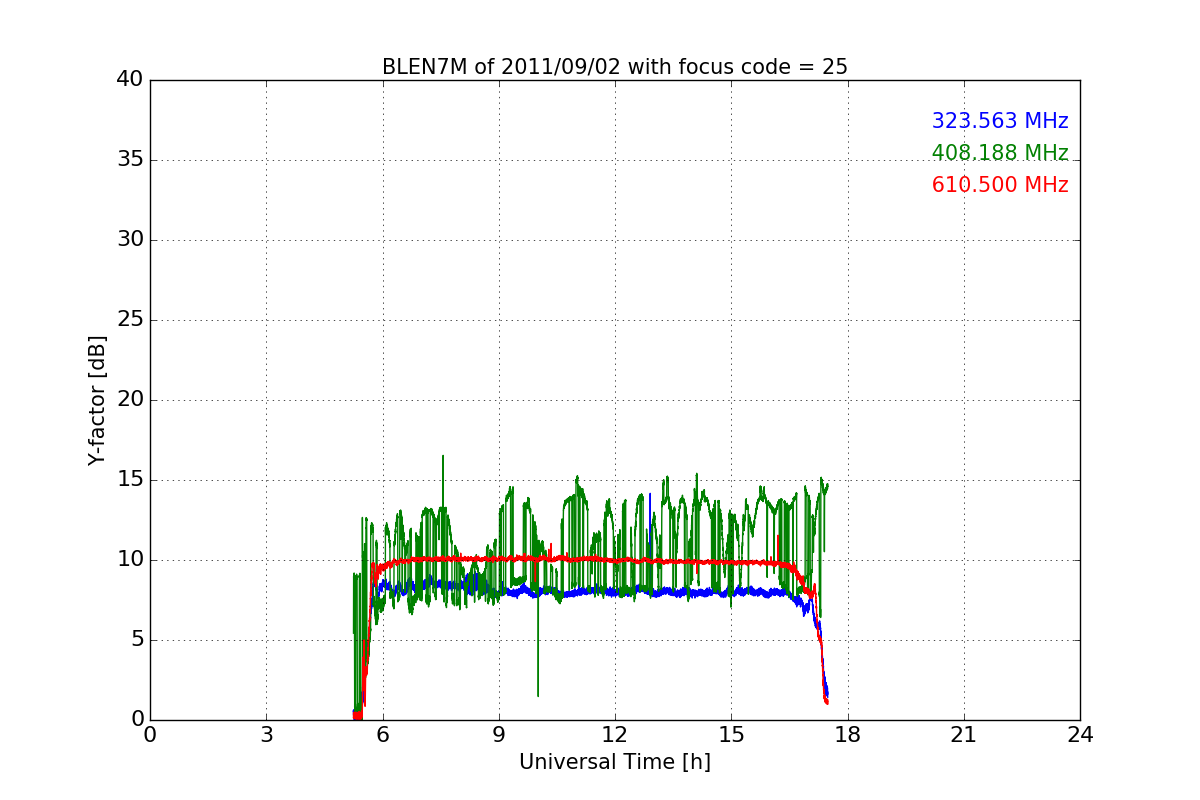Click the y-axis tick label '15'

click(130, 480)
